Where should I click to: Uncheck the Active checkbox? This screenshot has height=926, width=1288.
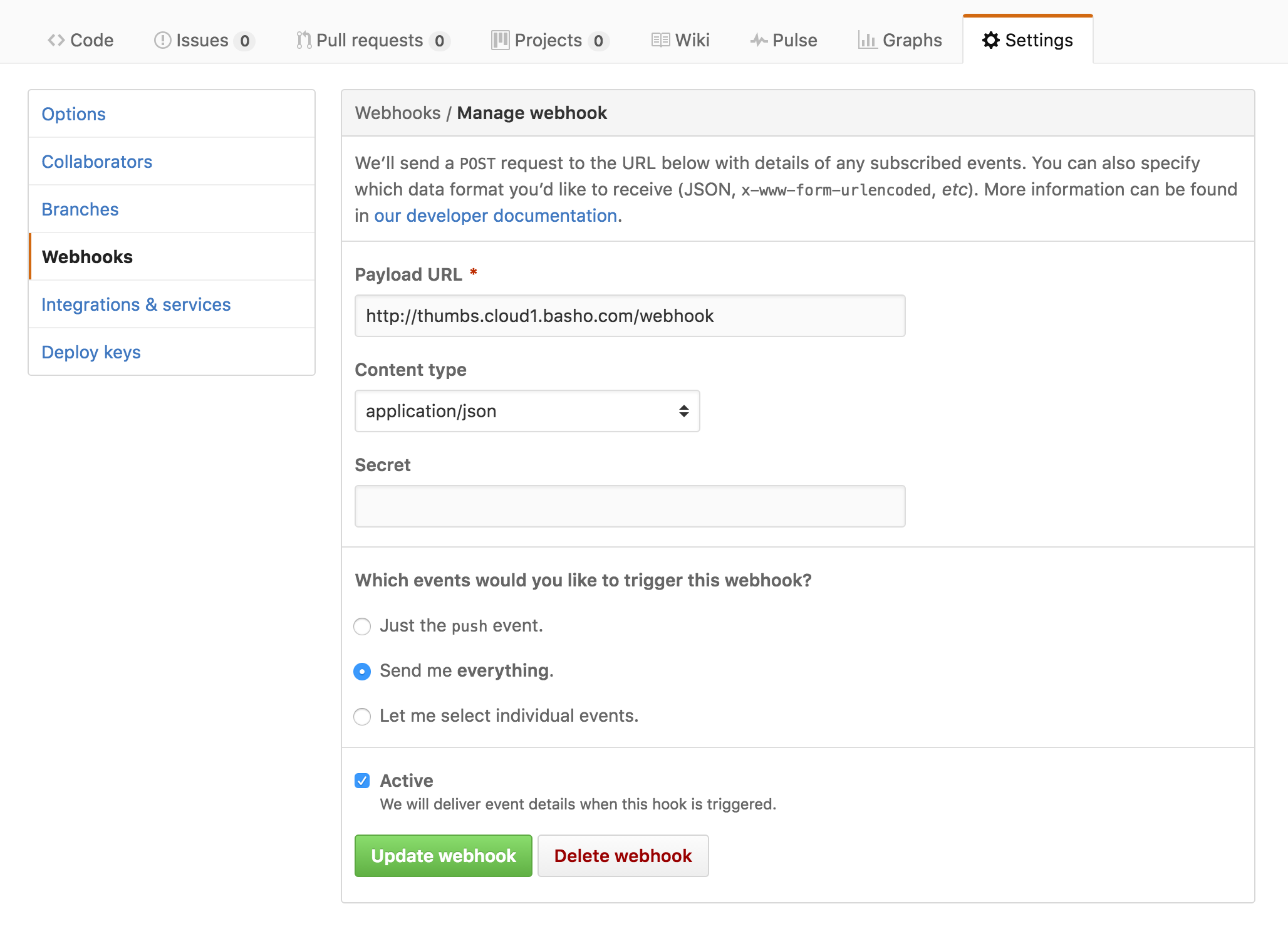point(362,781)
